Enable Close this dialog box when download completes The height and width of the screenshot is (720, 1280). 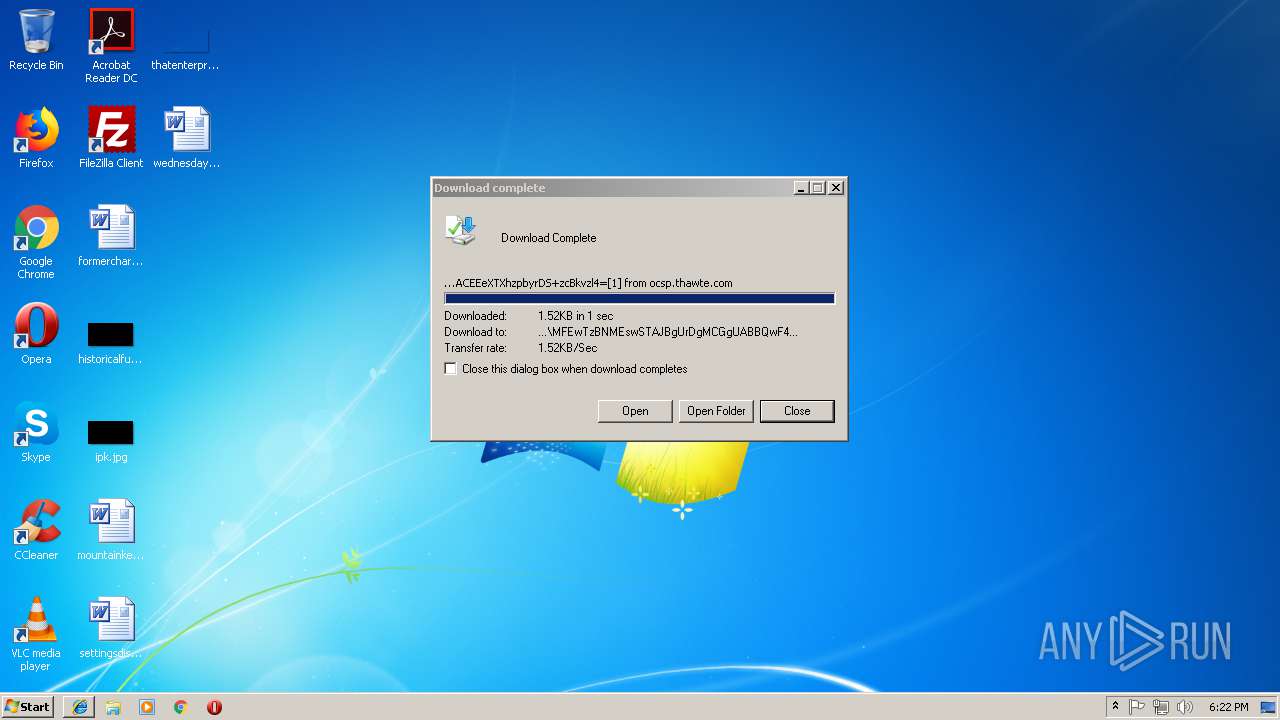[x=451, y=369]
